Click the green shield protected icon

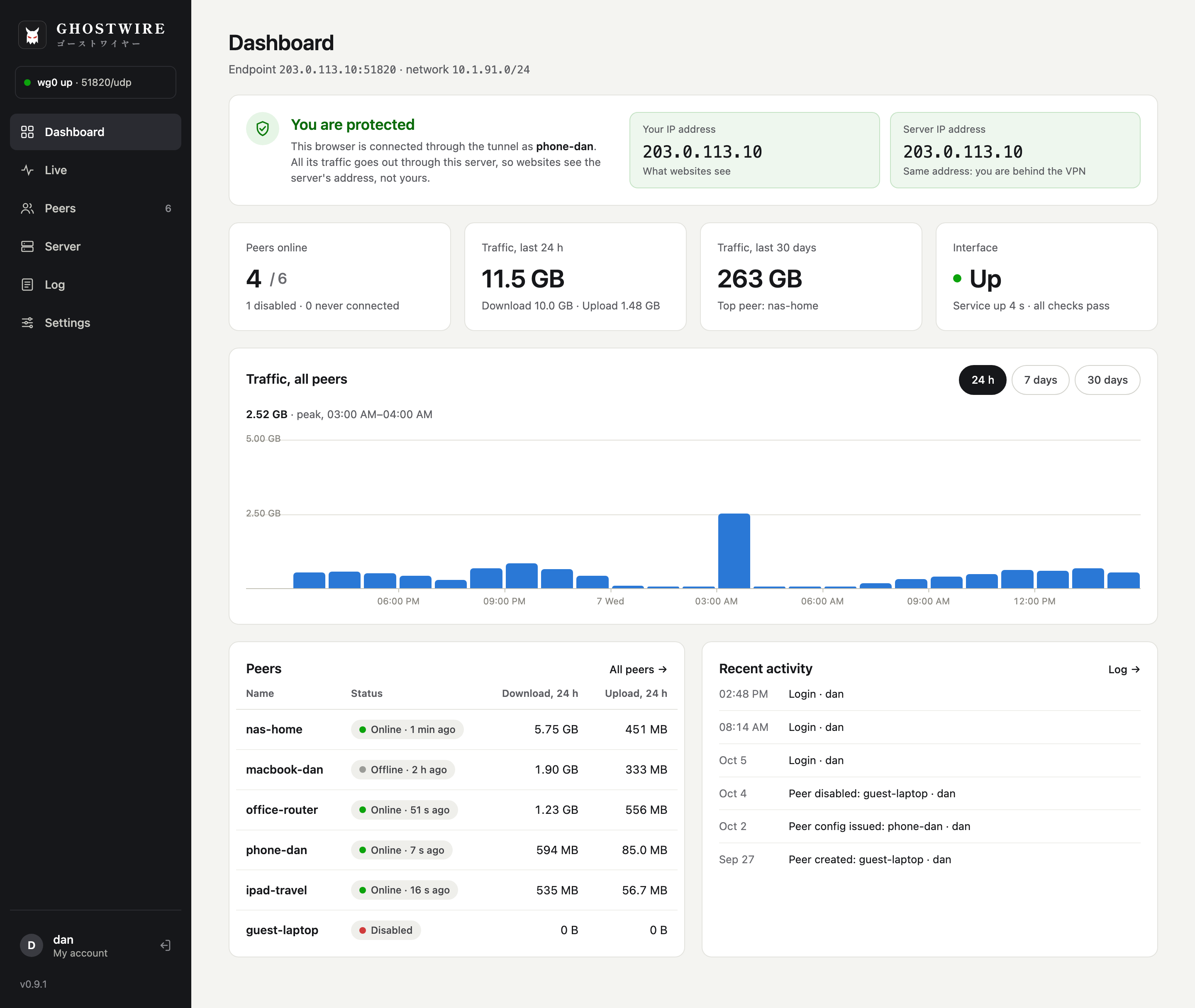[263, 129]
